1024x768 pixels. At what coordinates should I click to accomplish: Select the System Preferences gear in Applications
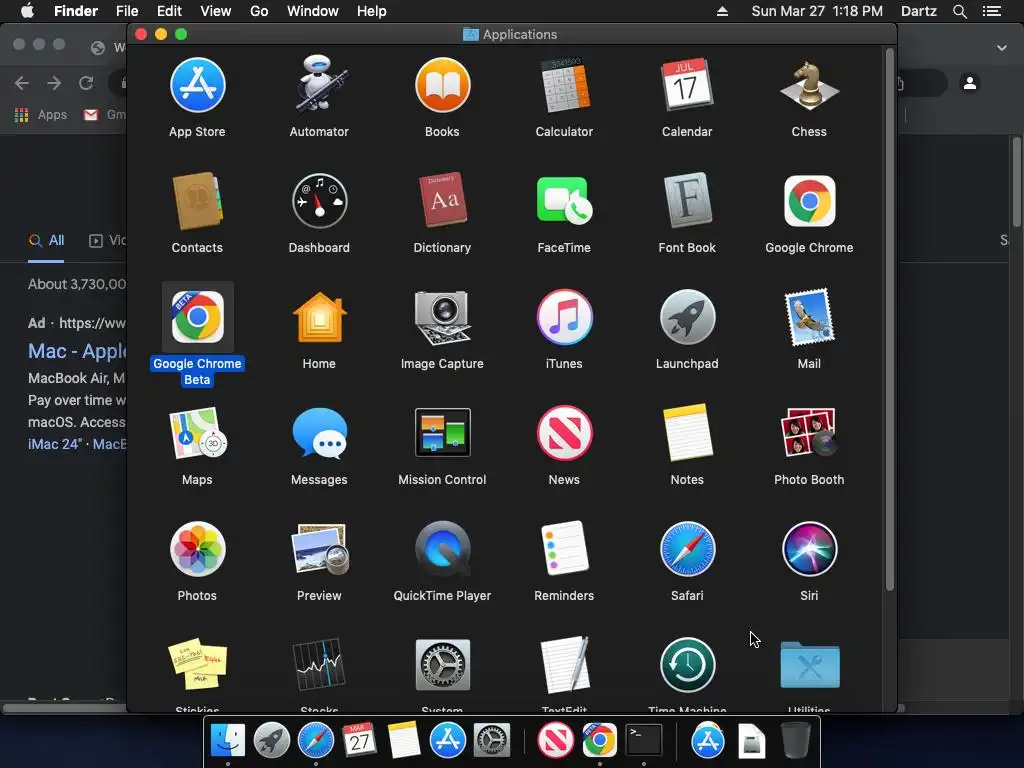point(442,665)
